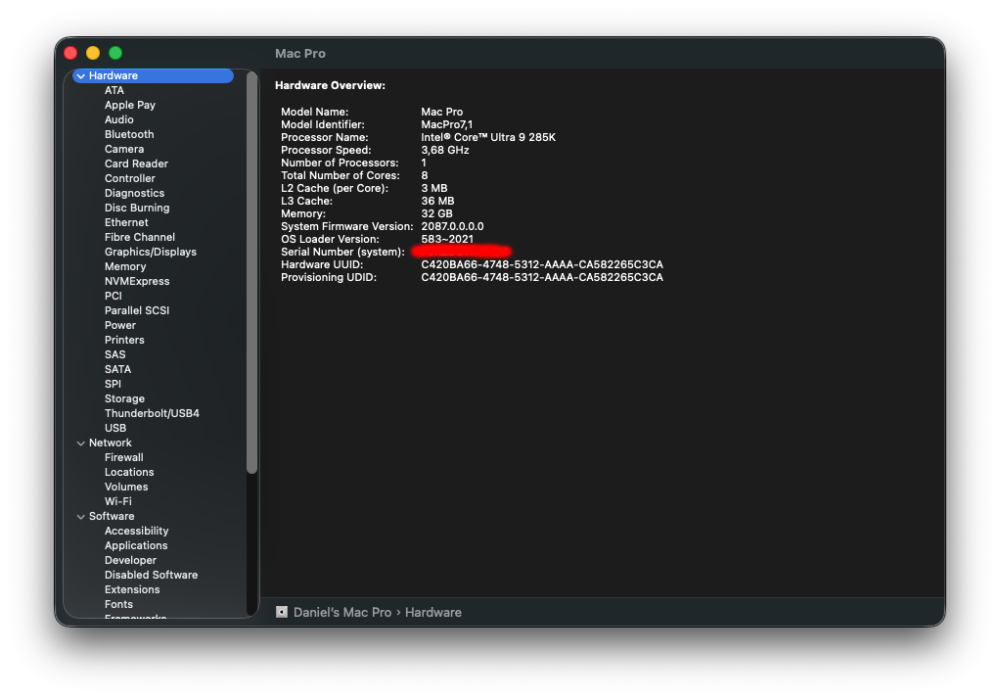
Task: Select Power in the sidebar
Action: (121, 325)
